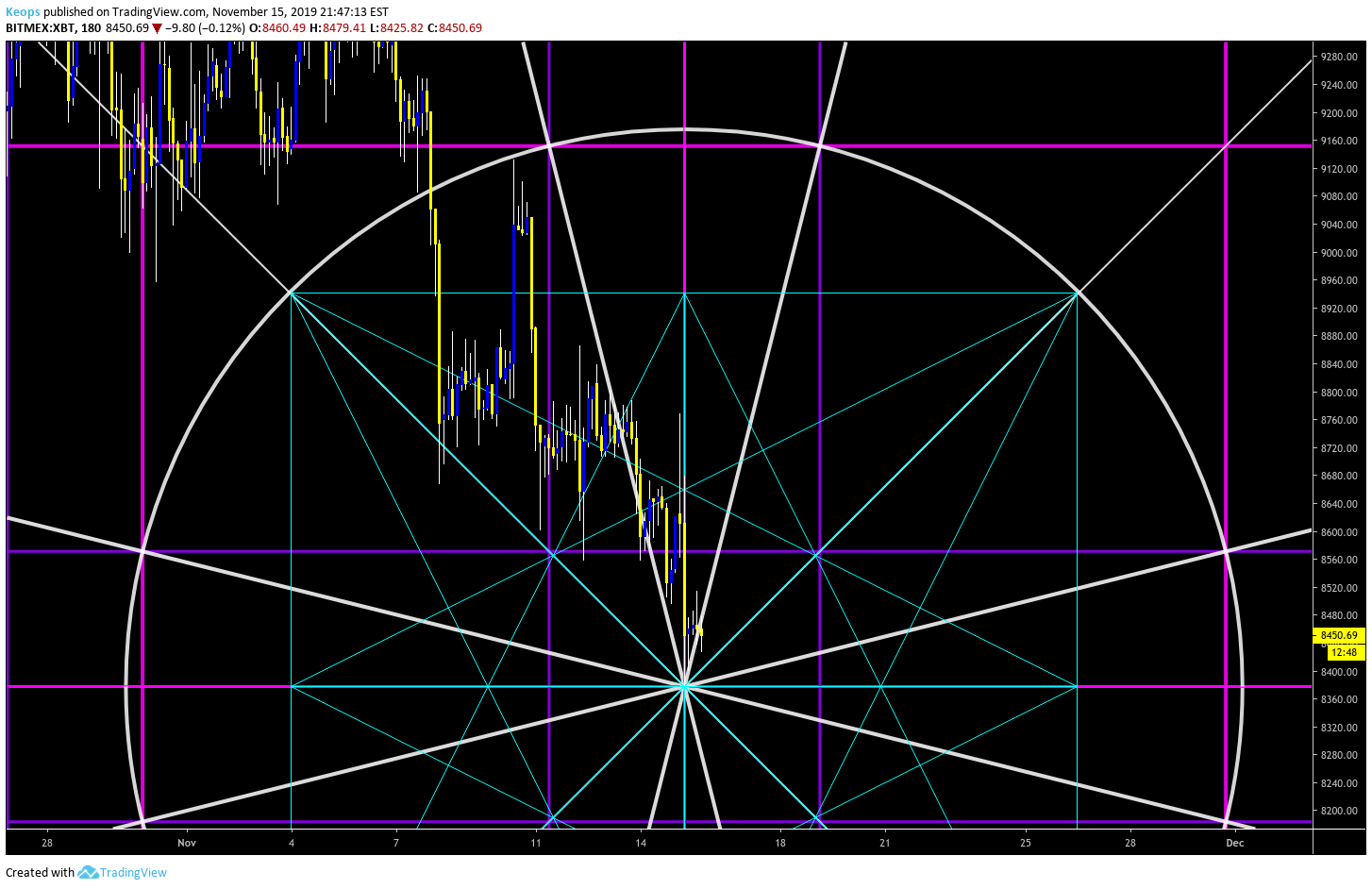Click the 8600.00 price axis label

point(1339,532)
